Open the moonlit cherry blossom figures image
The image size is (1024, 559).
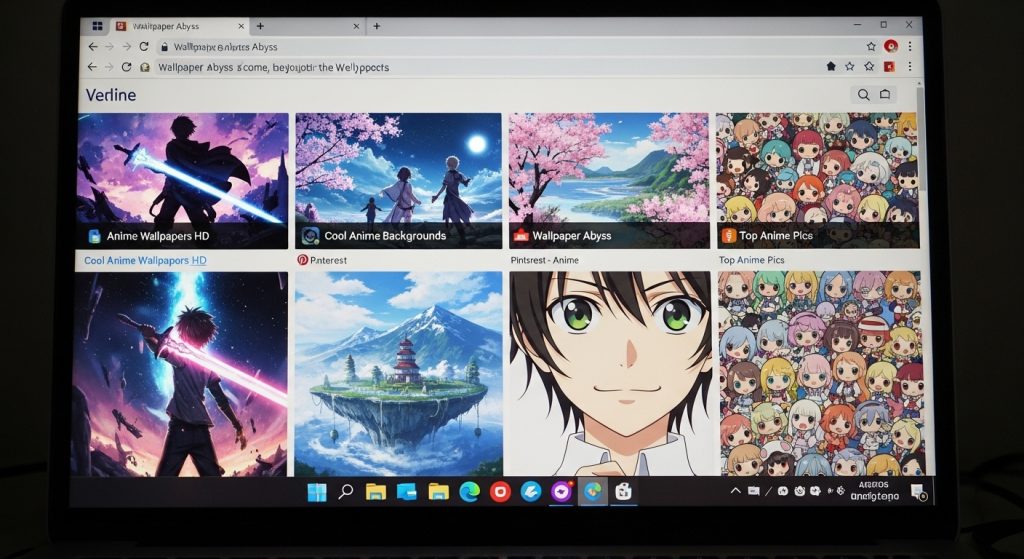398,181
